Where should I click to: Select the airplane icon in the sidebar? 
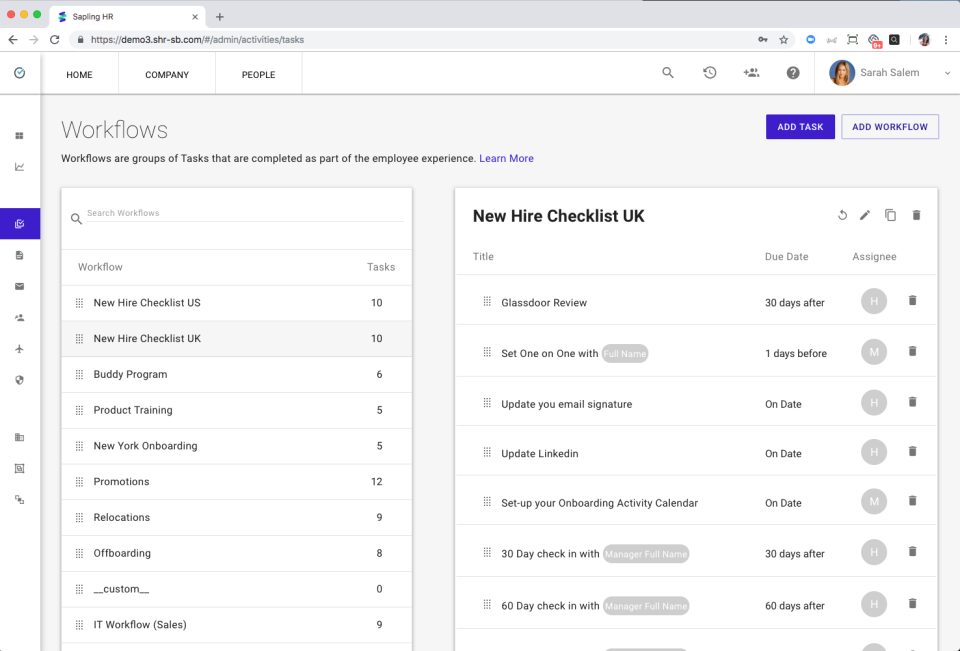[x=20, y=349]
